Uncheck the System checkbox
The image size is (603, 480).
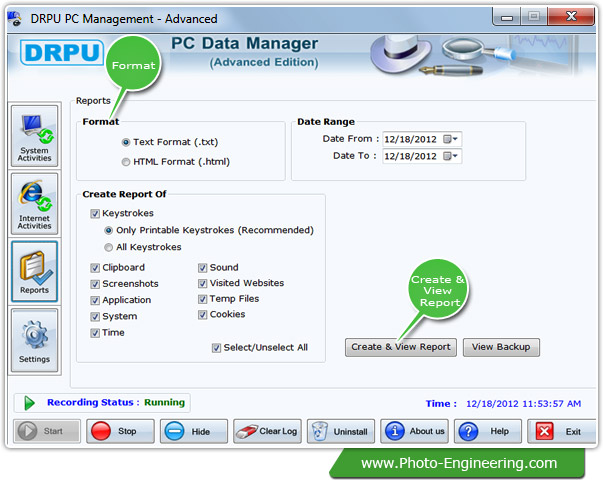click(95, 317)
